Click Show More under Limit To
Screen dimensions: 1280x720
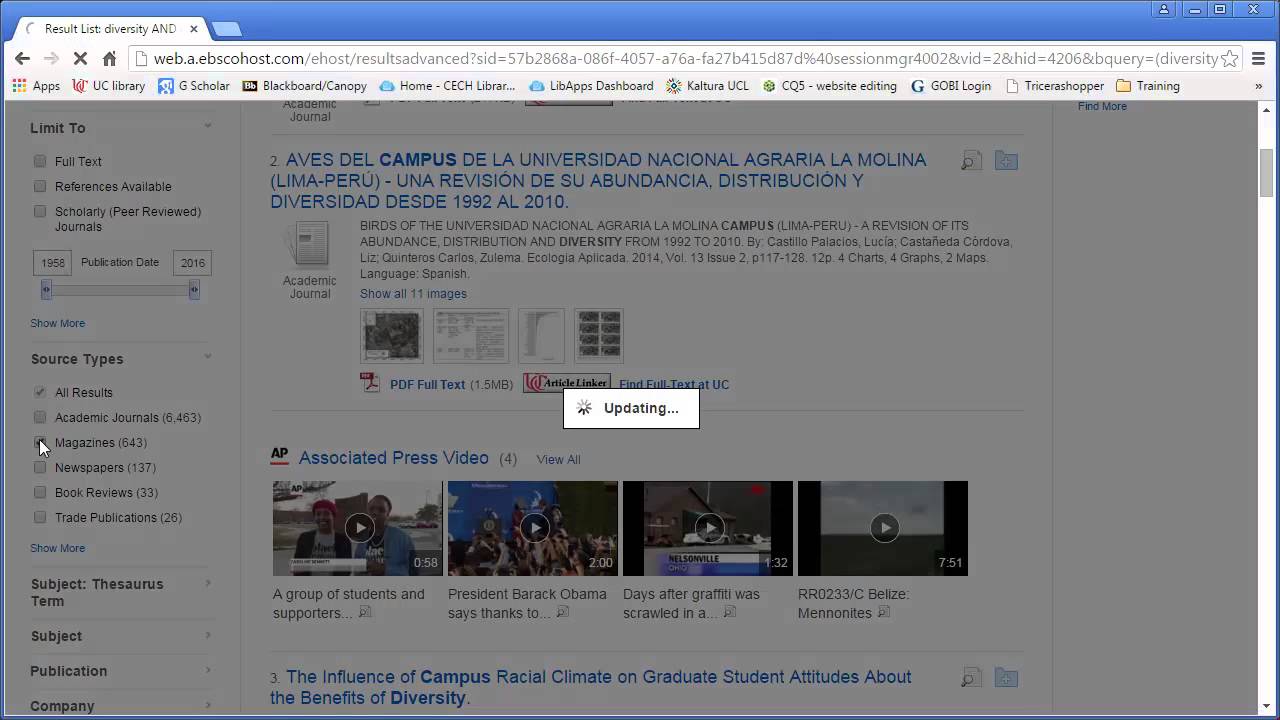pos(57,323)
